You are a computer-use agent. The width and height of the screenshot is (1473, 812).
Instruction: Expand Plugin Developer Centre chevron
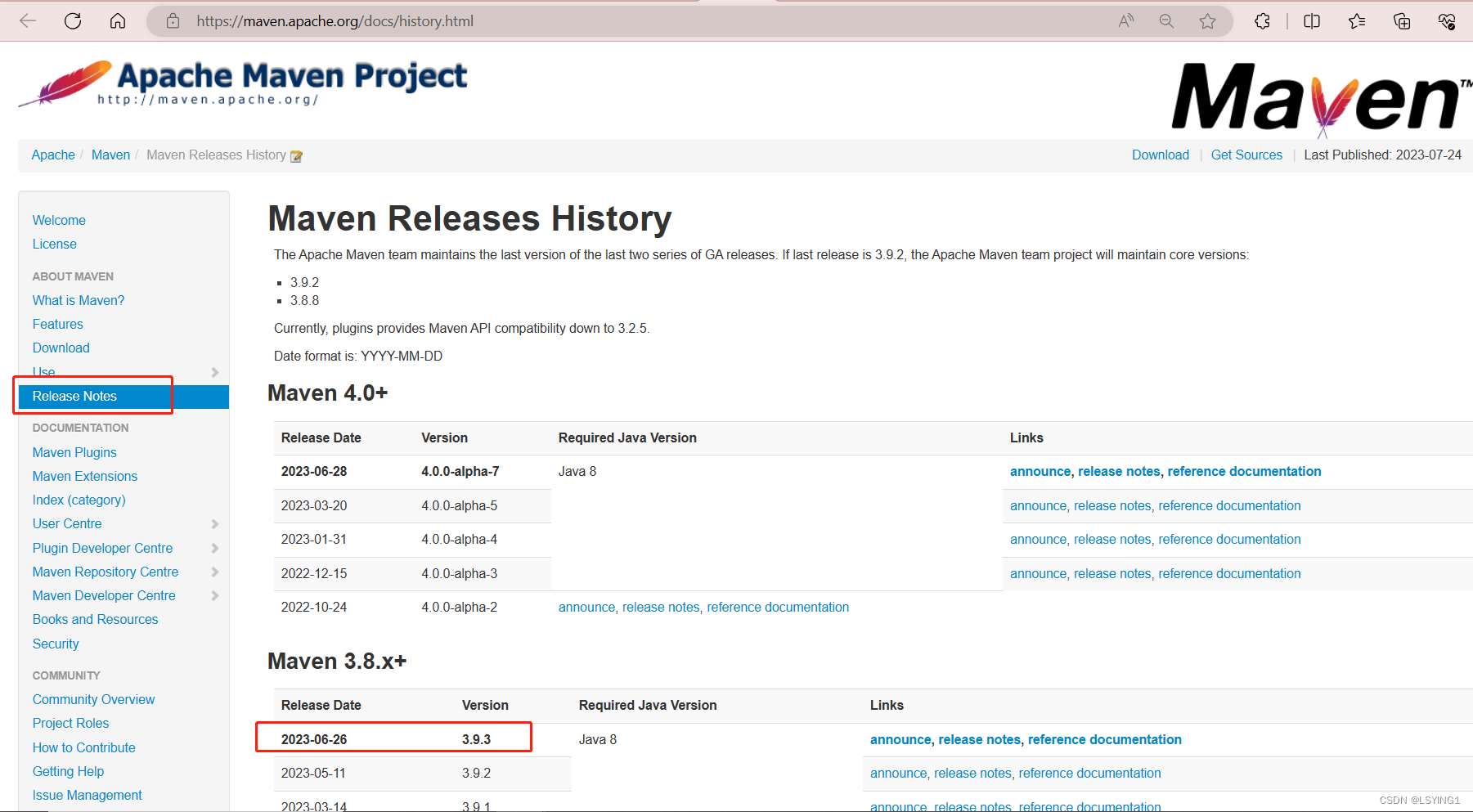coord(214,548)
